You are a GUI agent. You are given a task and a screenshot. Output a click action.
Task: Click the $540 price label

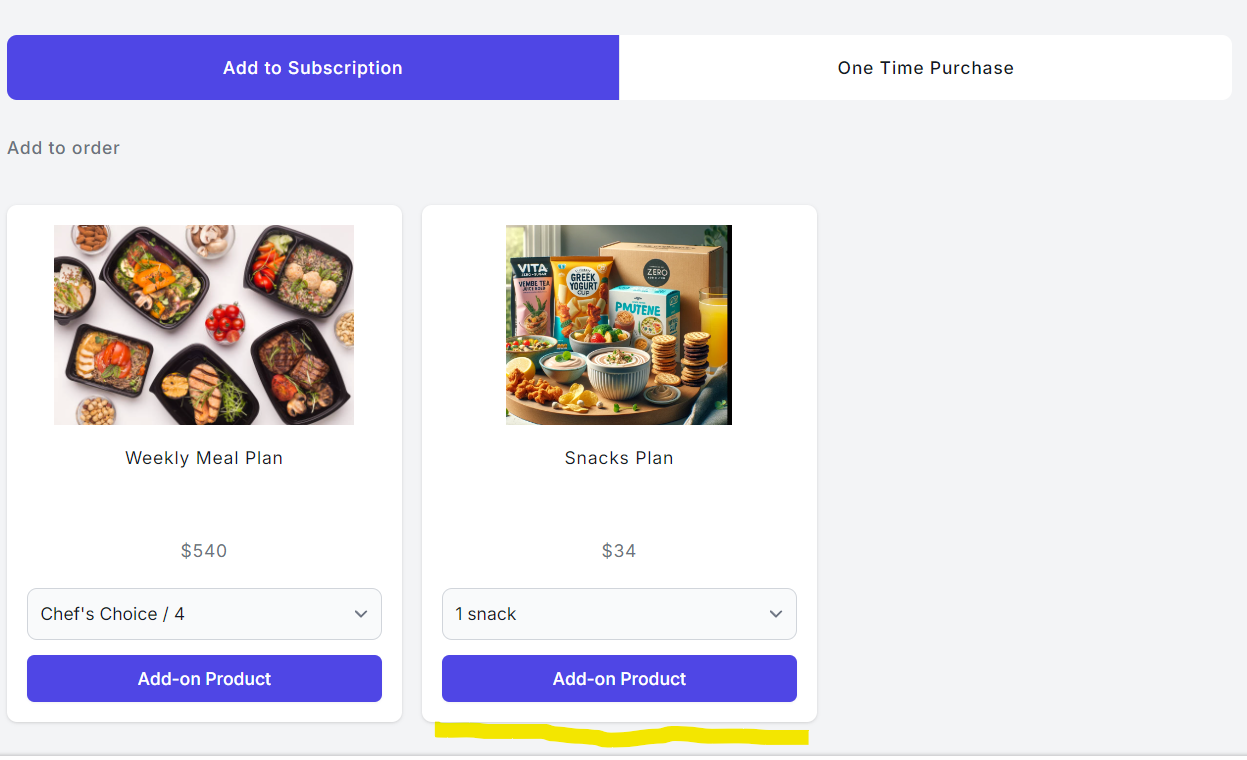(204, 551)
